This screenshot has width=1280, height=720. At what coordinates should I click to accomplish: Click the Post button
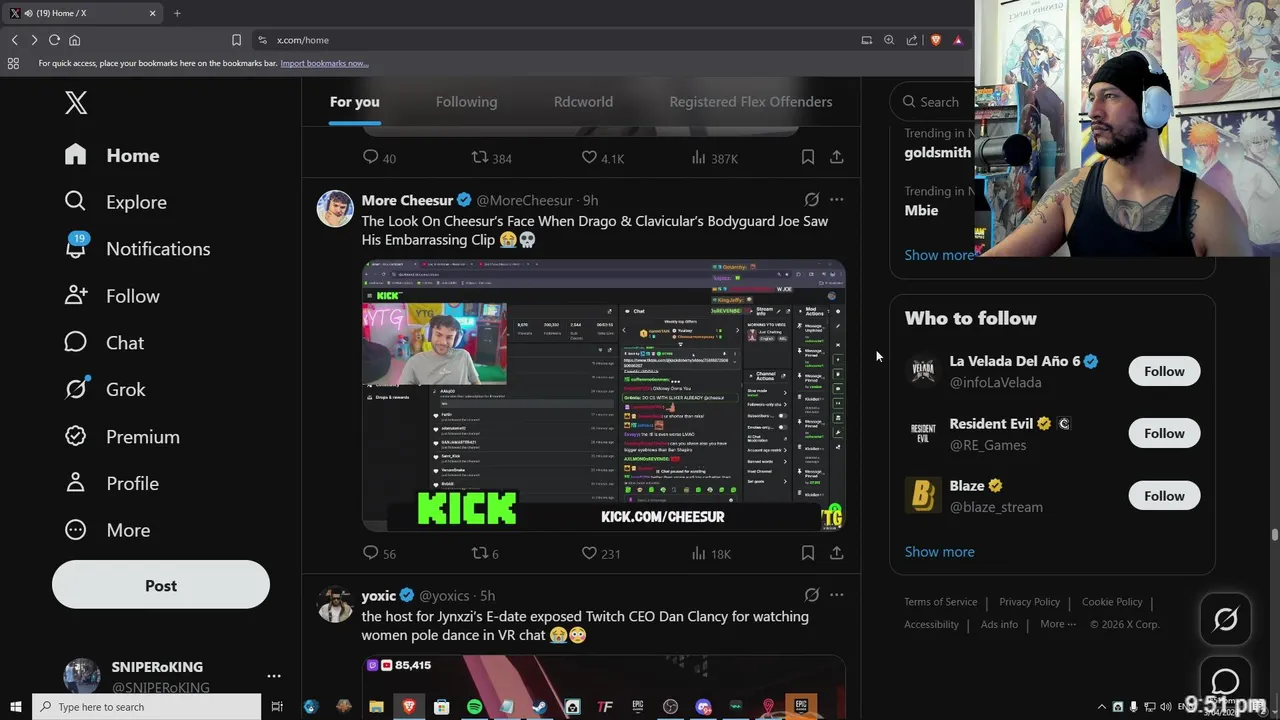pos(161,585)
